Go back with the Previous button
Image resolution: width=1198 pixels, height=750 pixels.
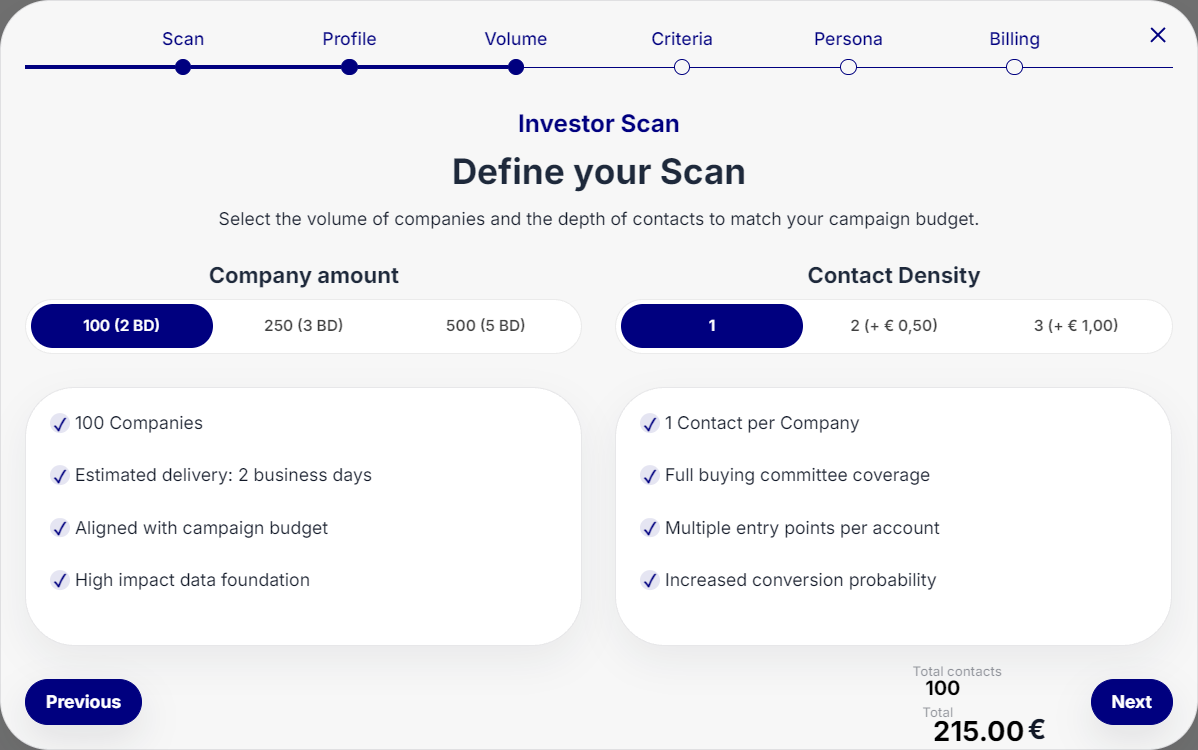tap(83, 702)
